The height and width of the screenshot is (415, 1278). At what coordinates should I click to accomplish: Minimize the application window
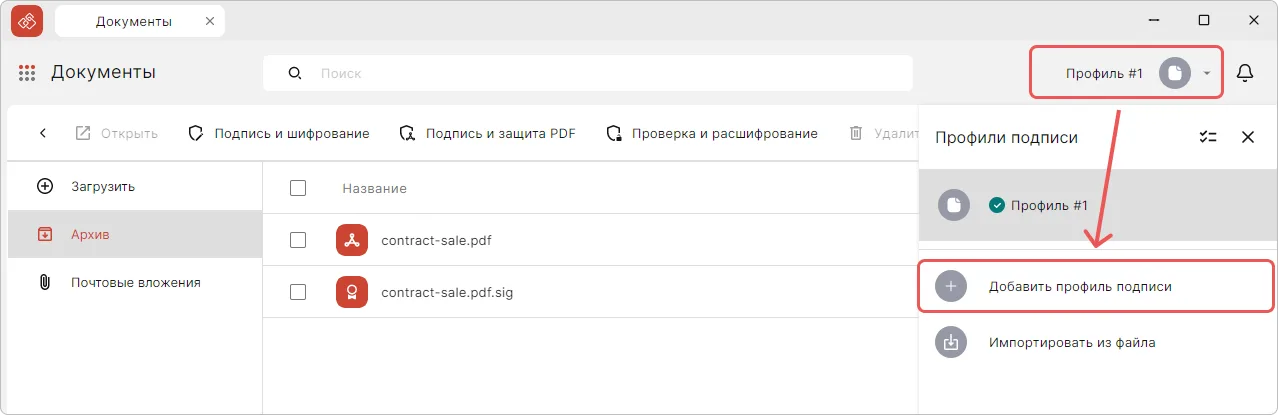coord(1154,20)
